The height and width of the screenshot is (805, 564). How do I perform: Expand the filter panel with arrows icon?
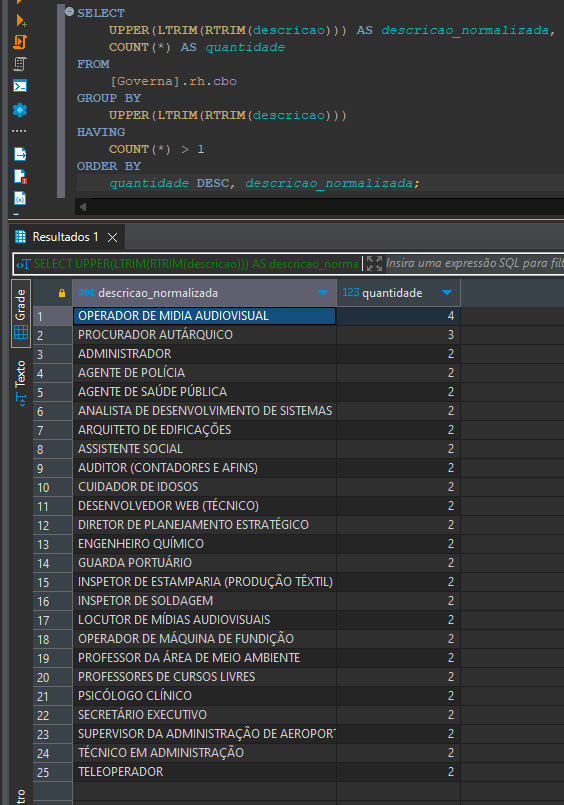[x=375, y=263]
